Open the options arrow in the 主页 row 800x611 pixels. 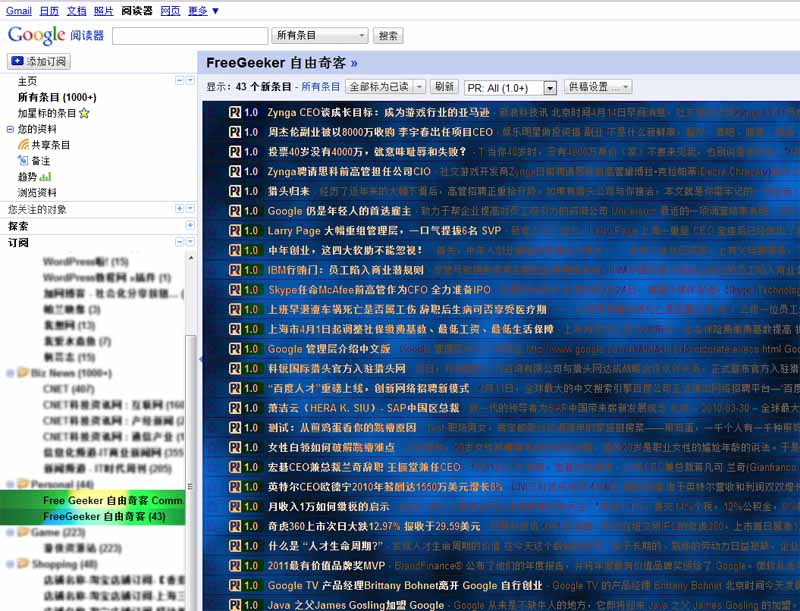(190, 81)
